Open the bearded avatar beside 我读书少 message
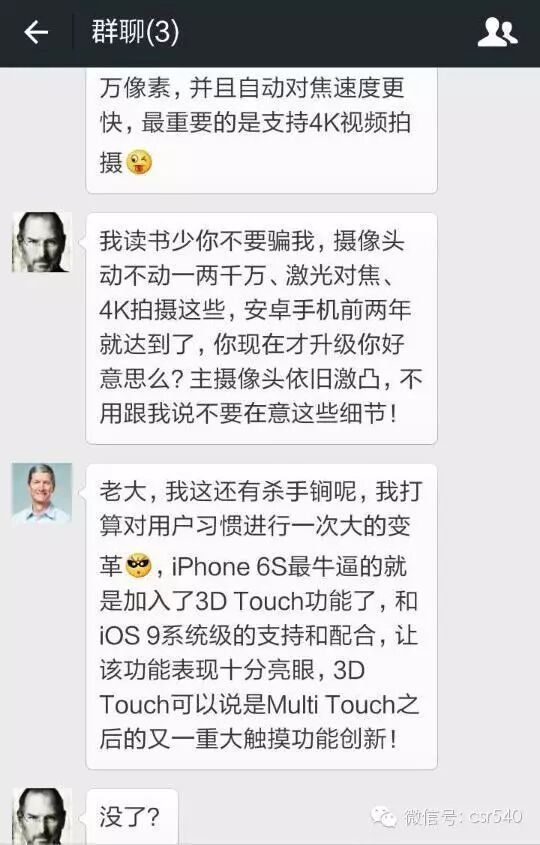The height and width of the screenshot is (845, 540). 41,242
